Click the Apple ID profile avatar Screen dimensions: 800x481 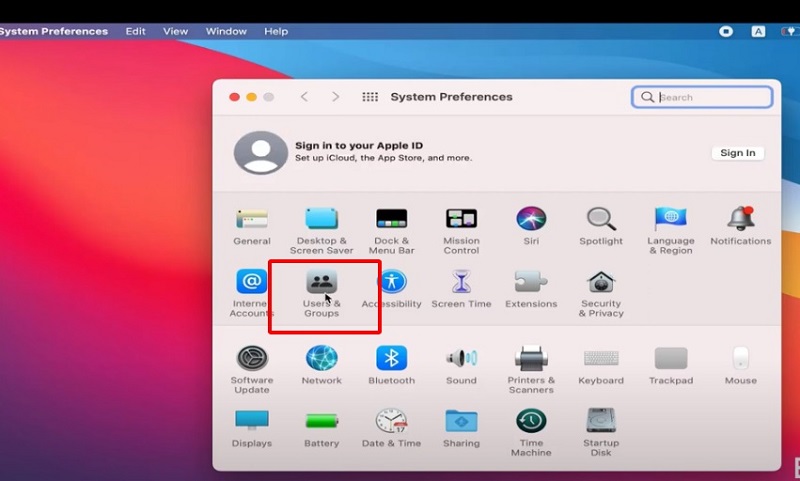point(261,153)
